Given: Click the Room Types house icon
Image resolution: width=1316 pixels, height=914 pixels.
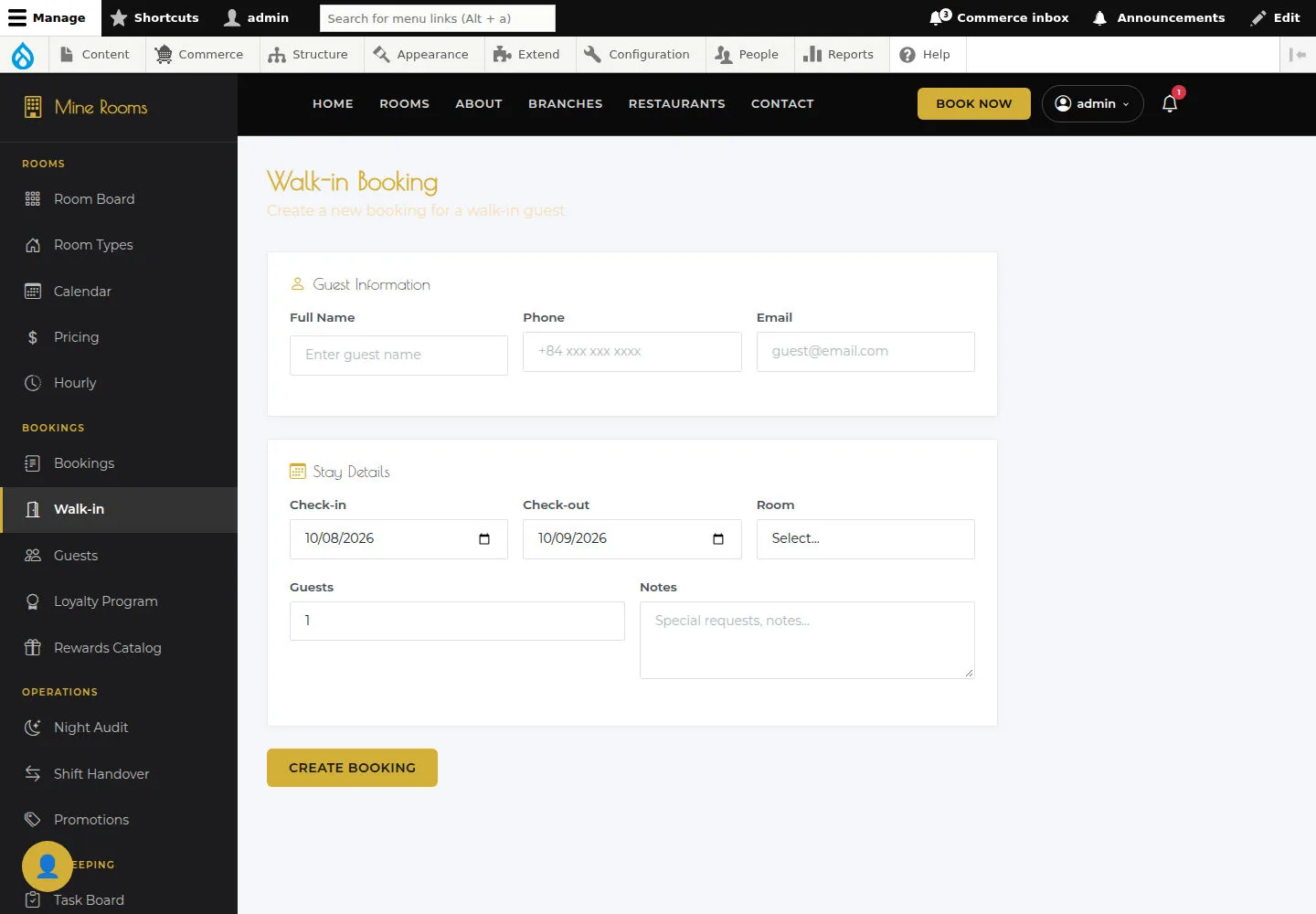Looking at the screenshot, I should click(33, 245).
